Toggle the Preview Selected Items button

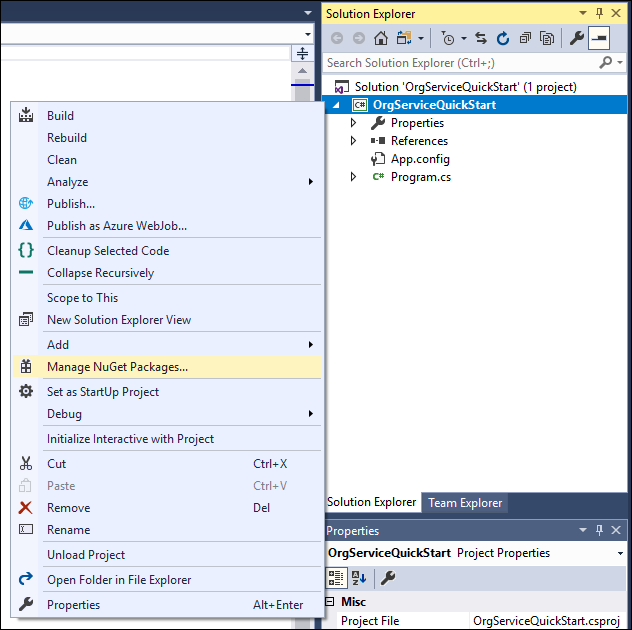tap(599, 38)
